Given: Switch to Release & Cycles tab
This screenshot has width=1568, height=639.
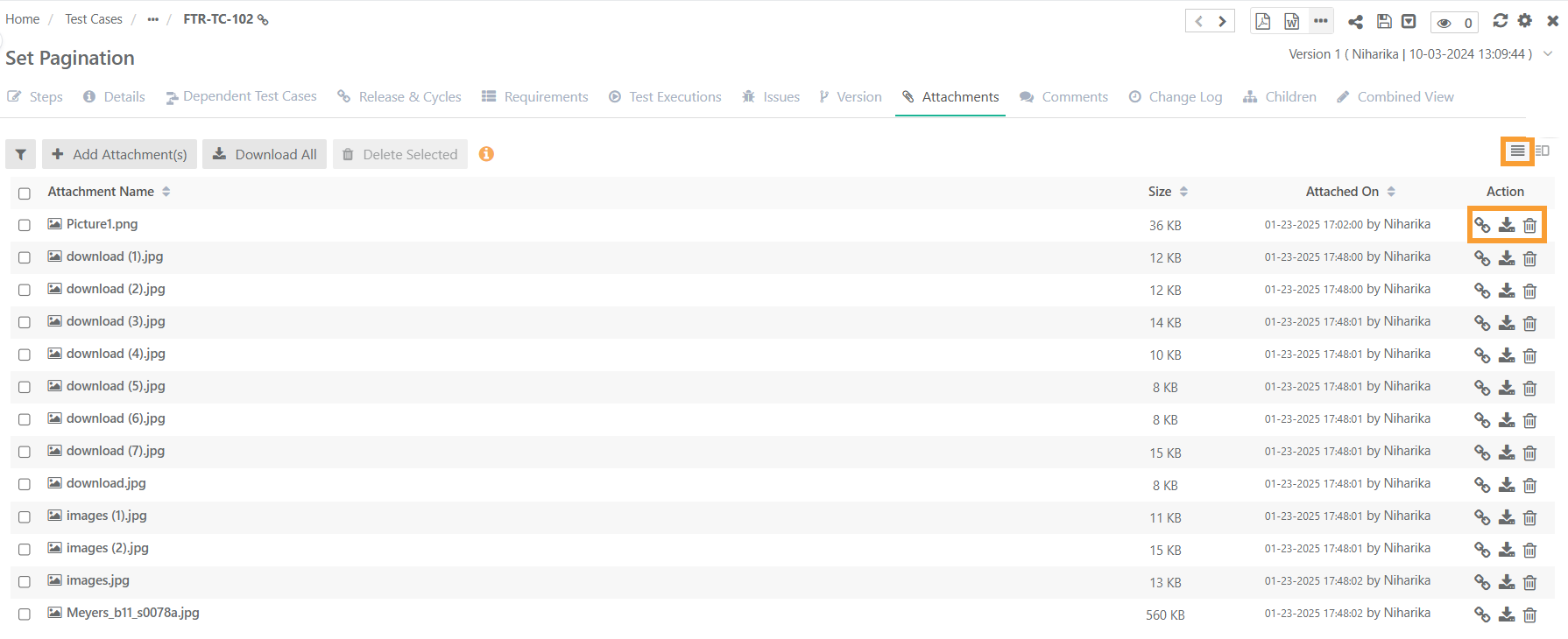Looking at the screenshot, I should pos(399,96).
